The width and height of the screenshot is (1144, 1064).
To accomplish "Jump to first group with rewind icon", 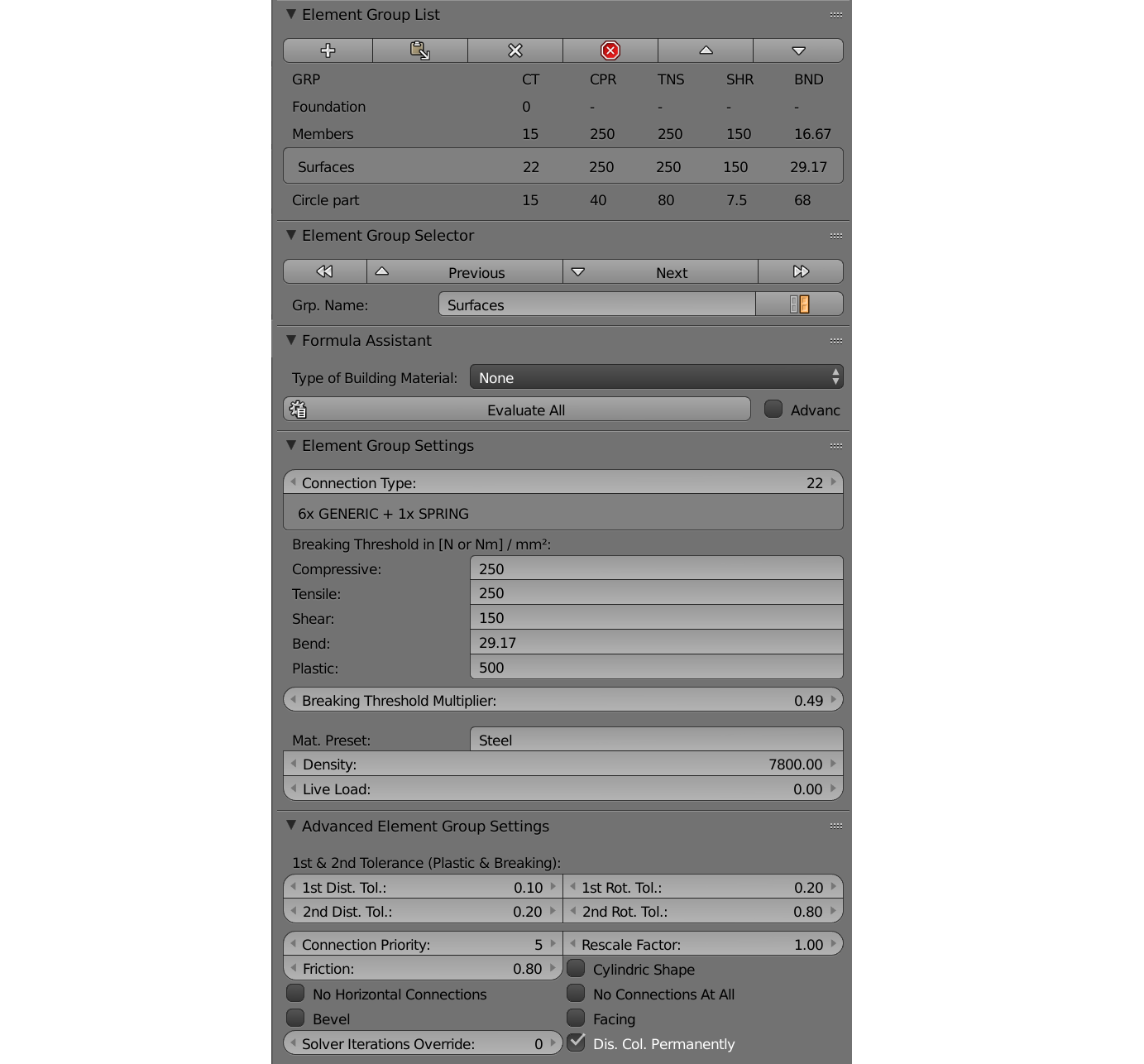I will [x=325, y=271].
